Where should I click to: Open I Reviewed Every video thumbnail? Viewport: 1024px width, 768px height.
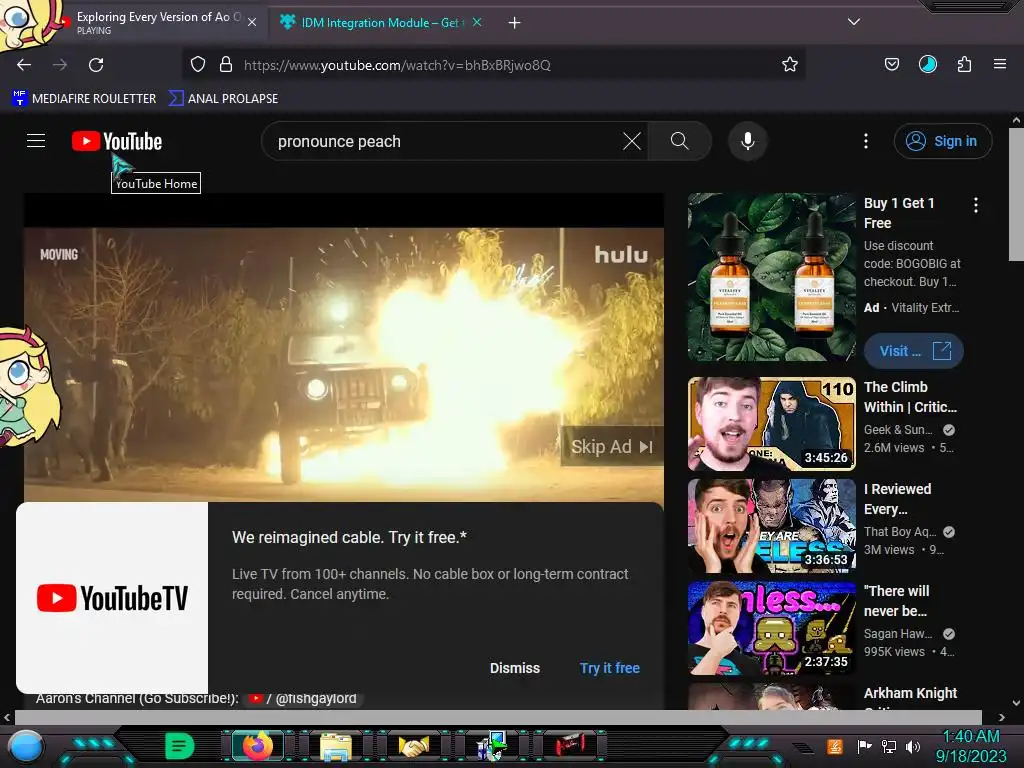click(771, 526)
